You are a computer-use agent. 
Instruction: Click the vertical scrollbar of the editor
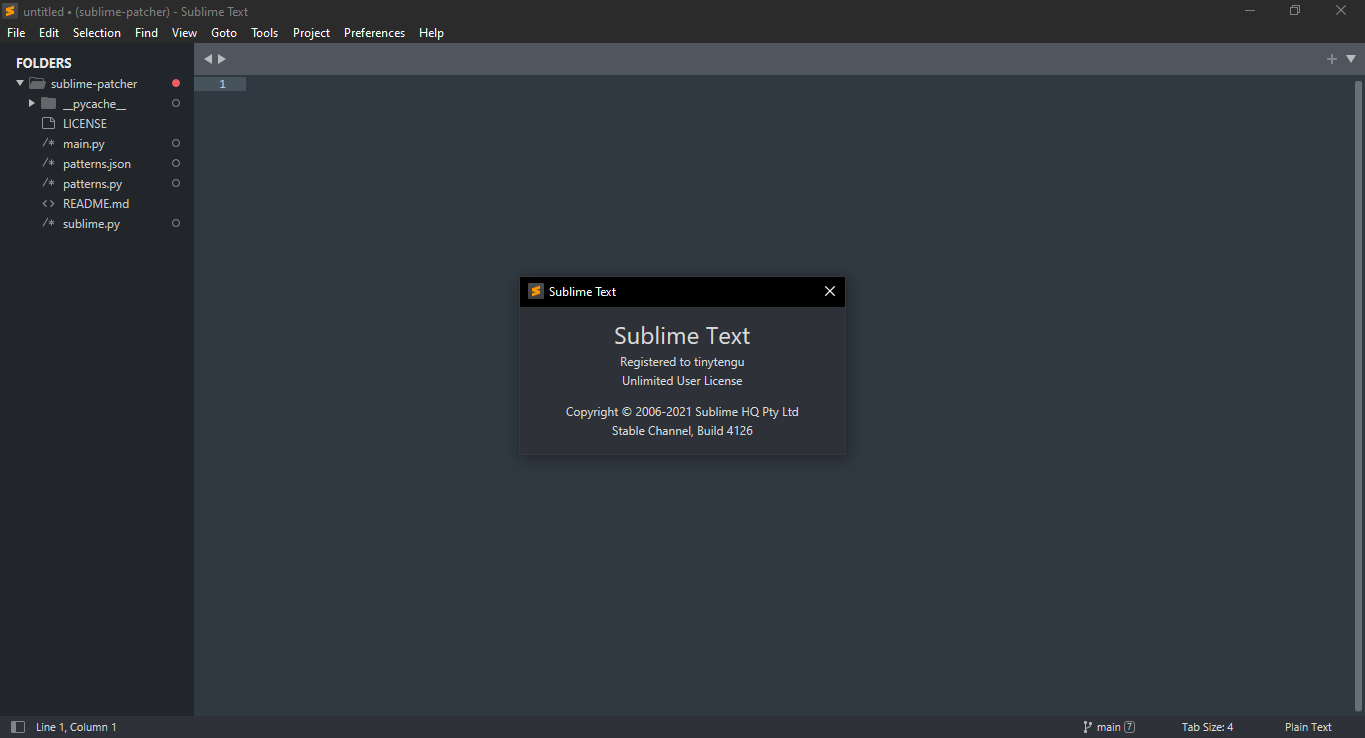point(1357,395)
